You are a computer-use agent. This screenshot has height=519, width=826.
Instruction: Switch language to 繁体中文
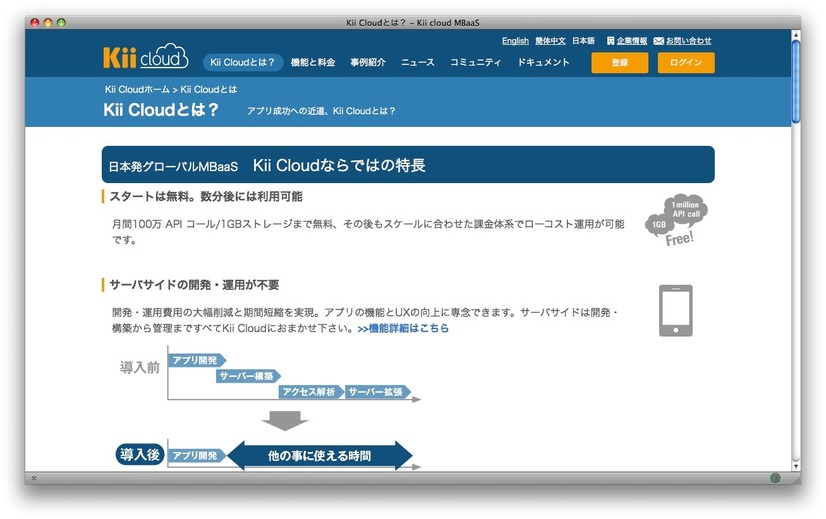(550, 41)
